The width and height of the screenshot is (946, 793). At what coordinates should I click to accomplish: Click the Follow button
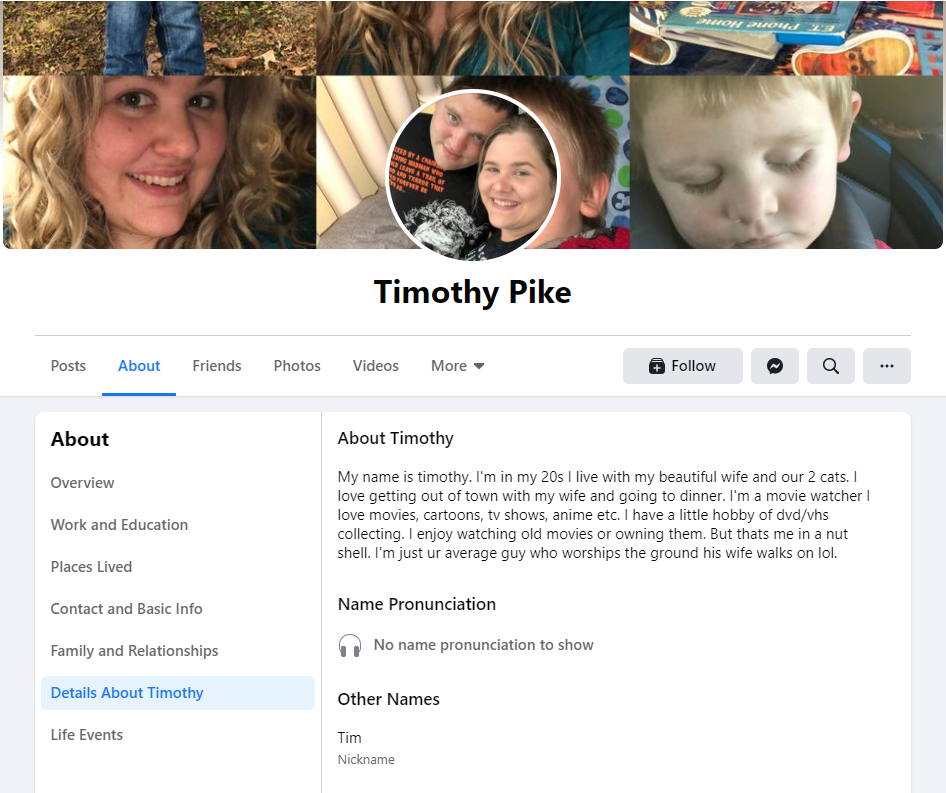pyautogui.click(x=683, y=366)
